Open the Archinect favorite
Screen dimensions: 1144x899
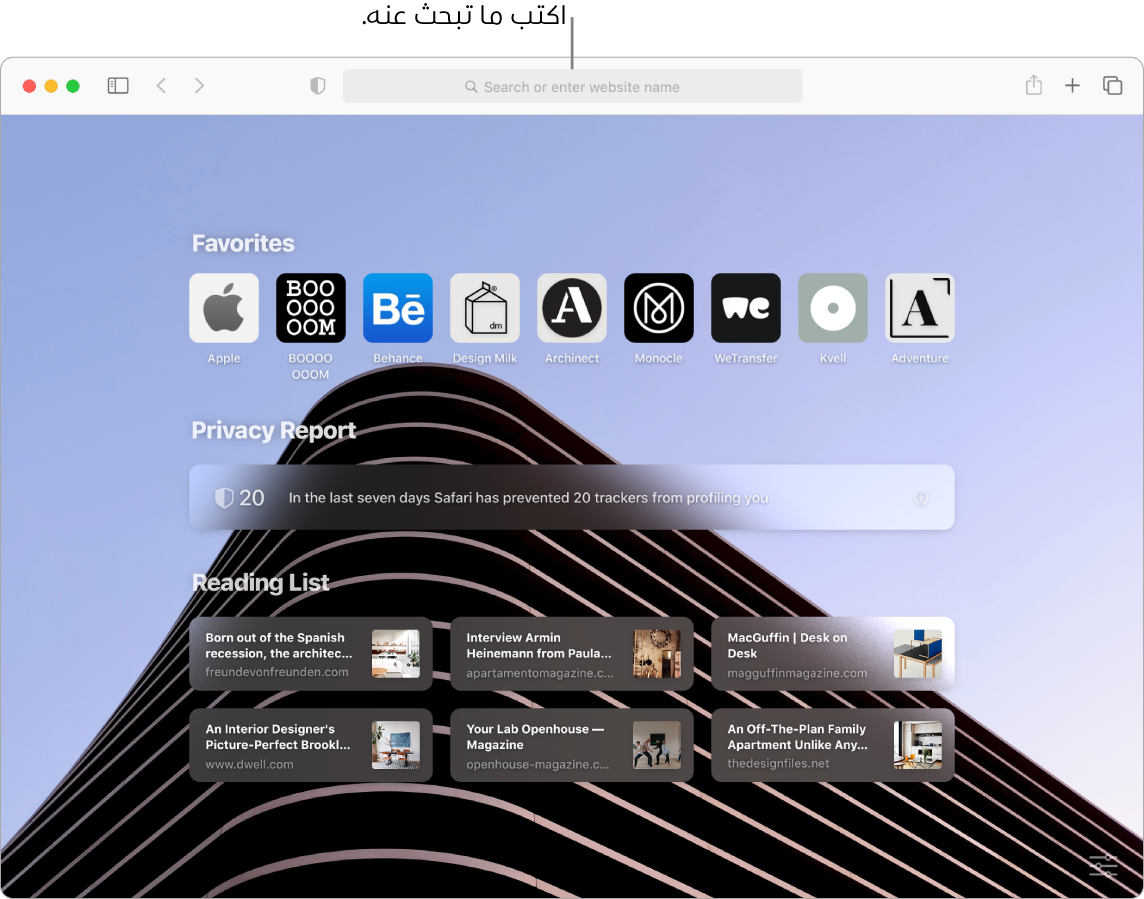[572, 308]
